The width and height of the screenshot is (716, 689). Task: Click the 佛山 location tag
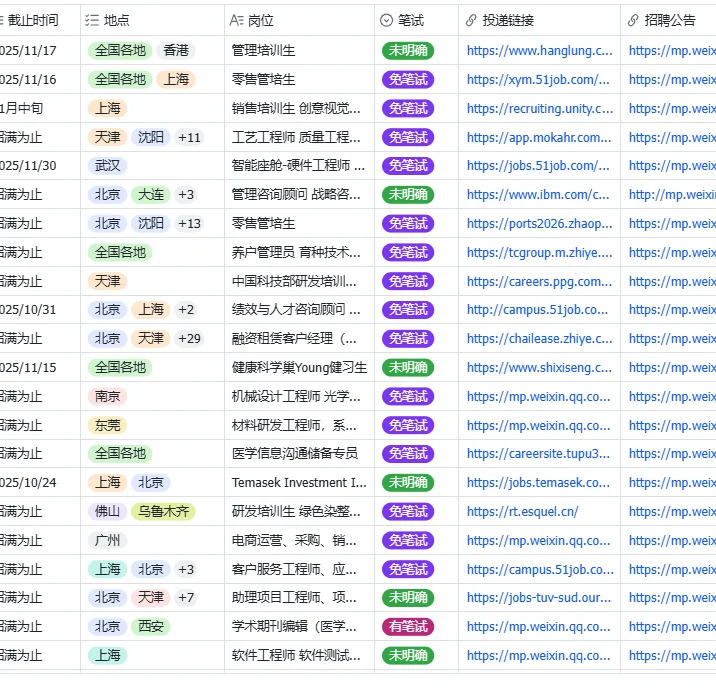[x=107, y=511]
